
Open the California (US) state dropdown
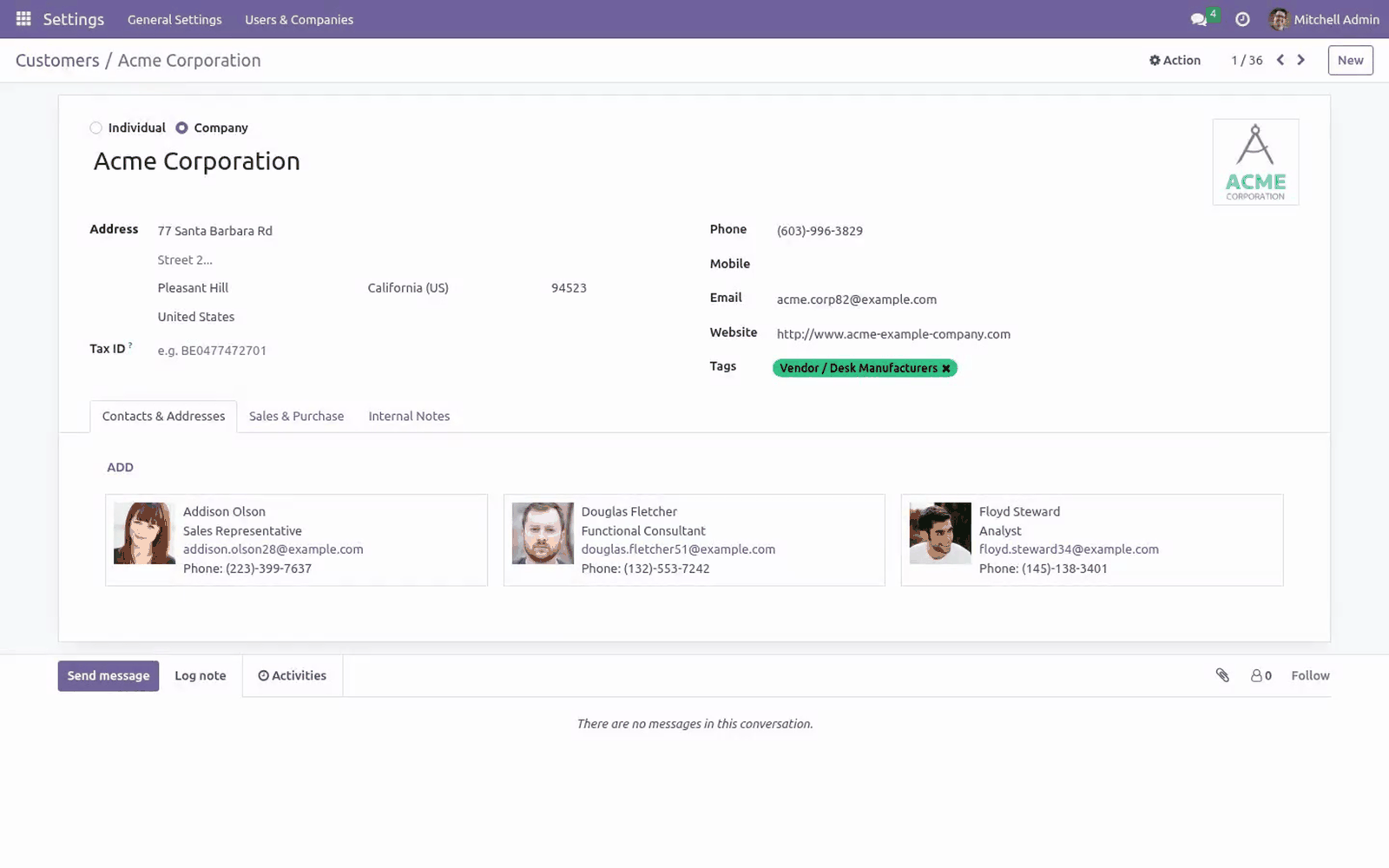(x=451, y=288)
